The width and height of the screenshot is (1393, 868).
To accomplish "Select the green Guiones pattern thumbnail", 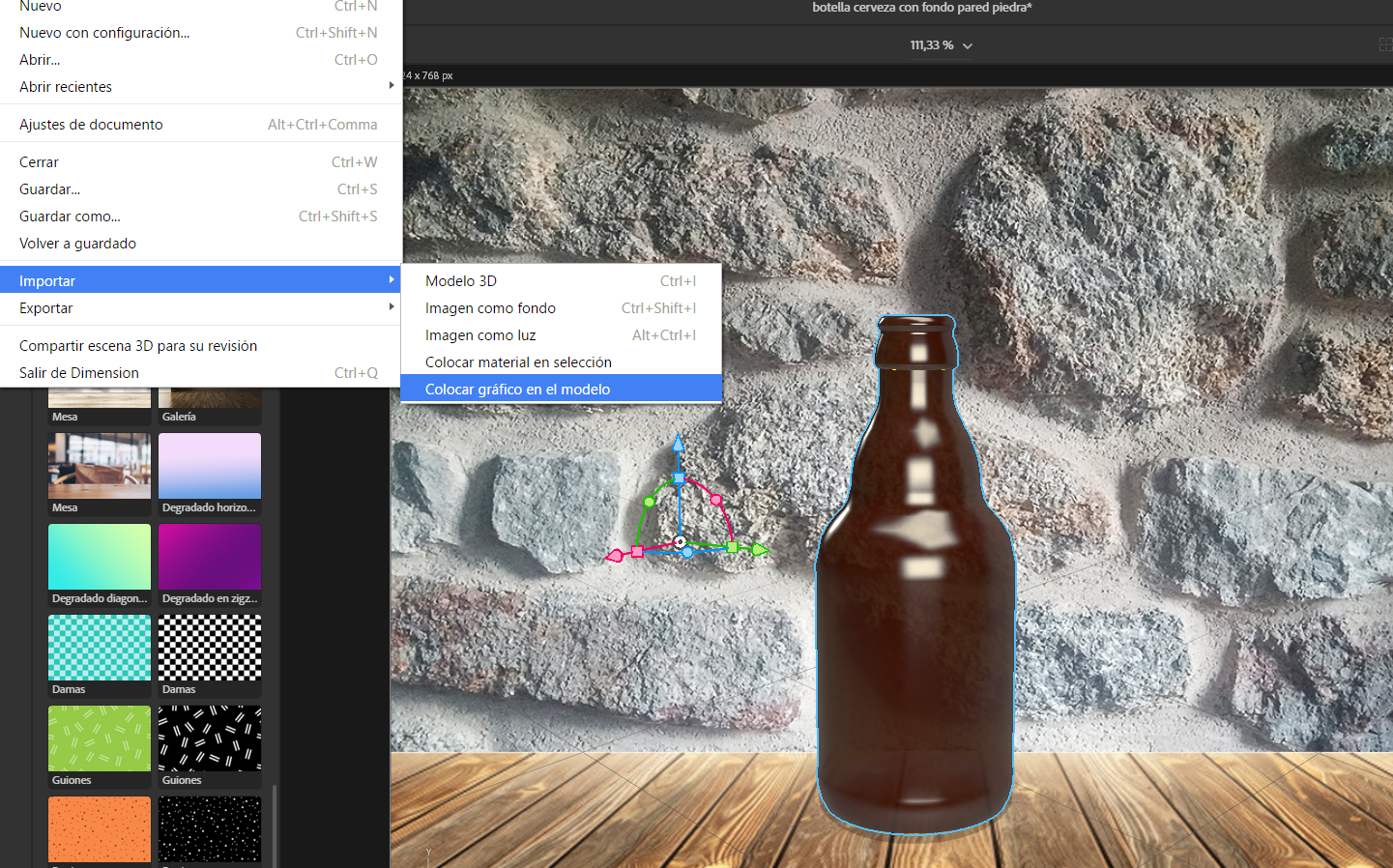I will (100, 739).
